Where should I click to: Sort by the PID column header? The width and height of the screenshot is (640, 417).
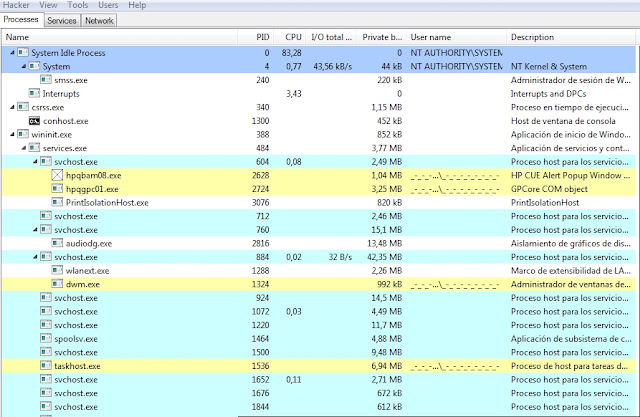pos(256,37)
